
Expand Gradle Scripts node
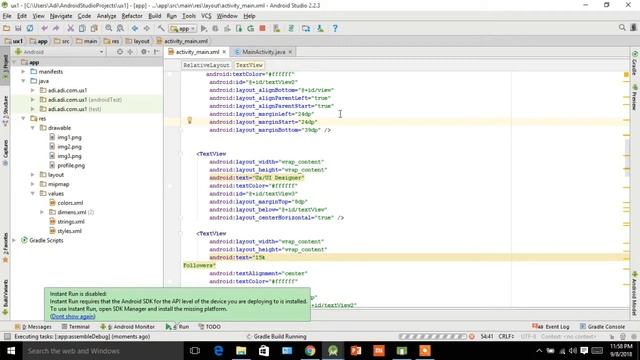(14, 240)
